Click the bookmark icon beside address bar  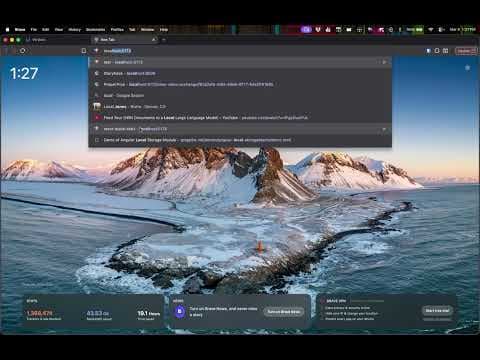click(x=84, y=51)
